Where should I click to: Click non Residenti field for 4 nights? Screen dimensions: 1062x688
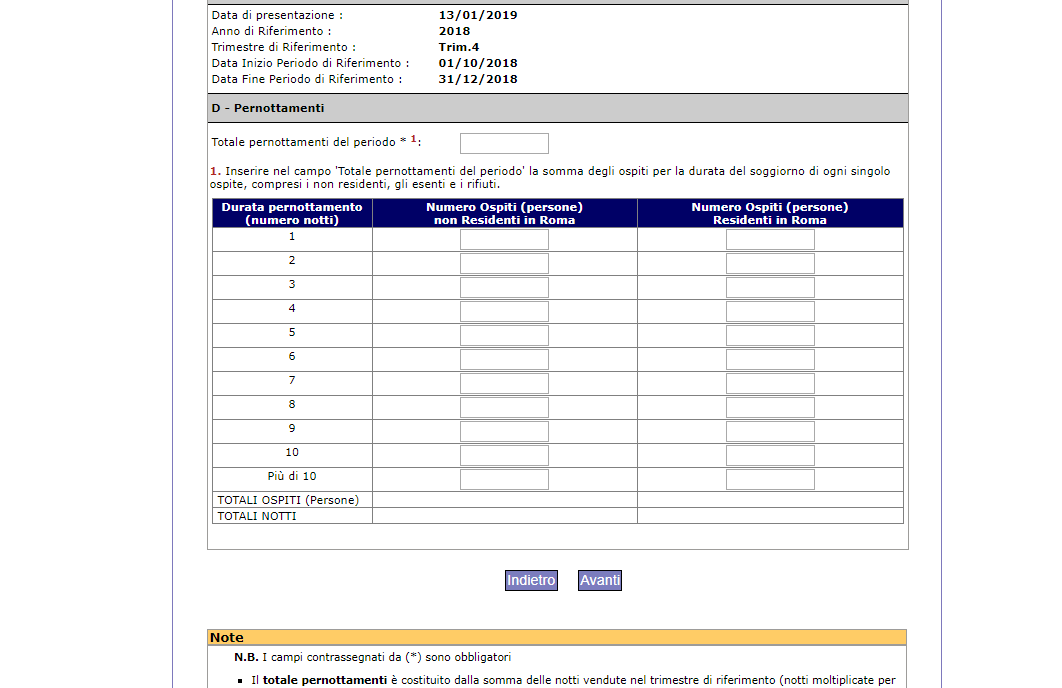tap(504, 312)
